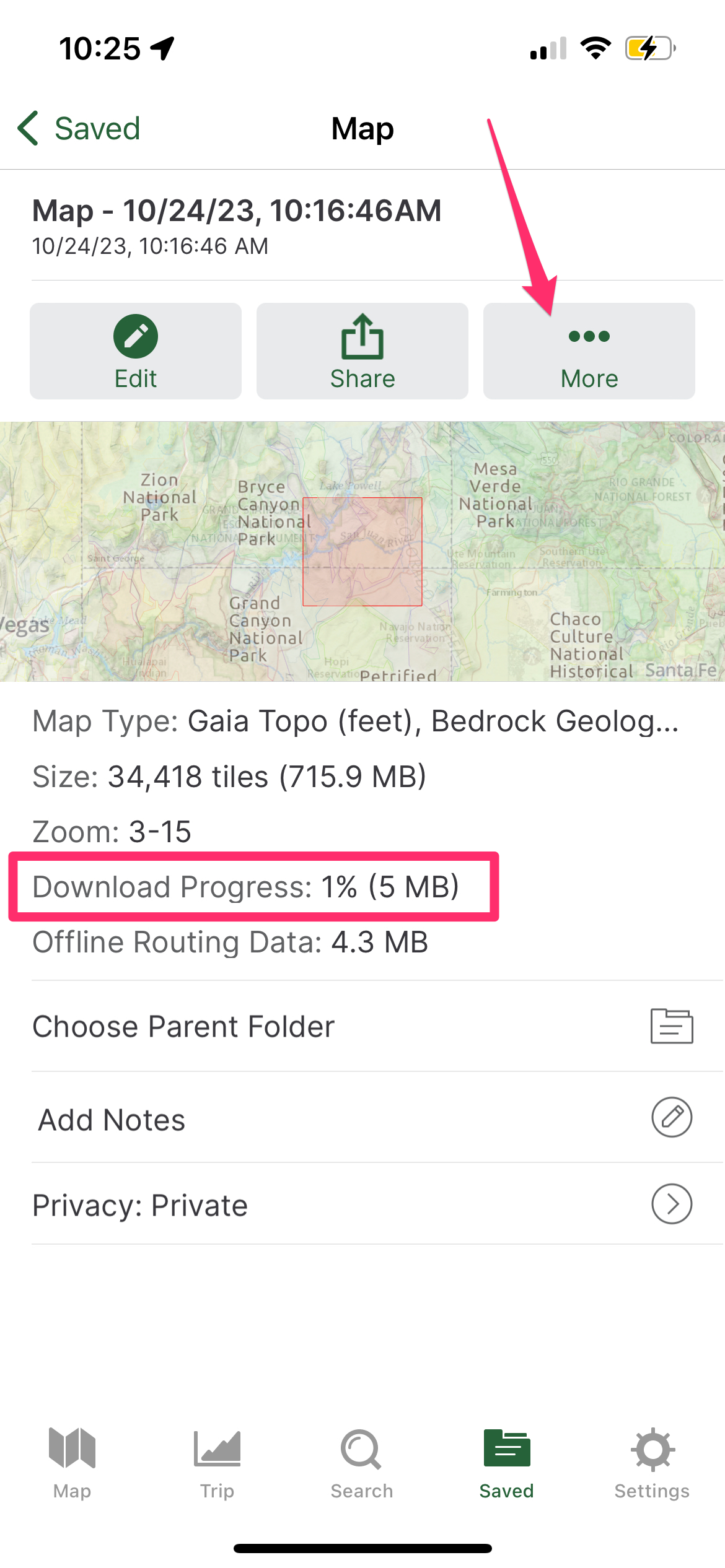Tap the folder icon beside Choose Parent Folder

click(672, 1026)
